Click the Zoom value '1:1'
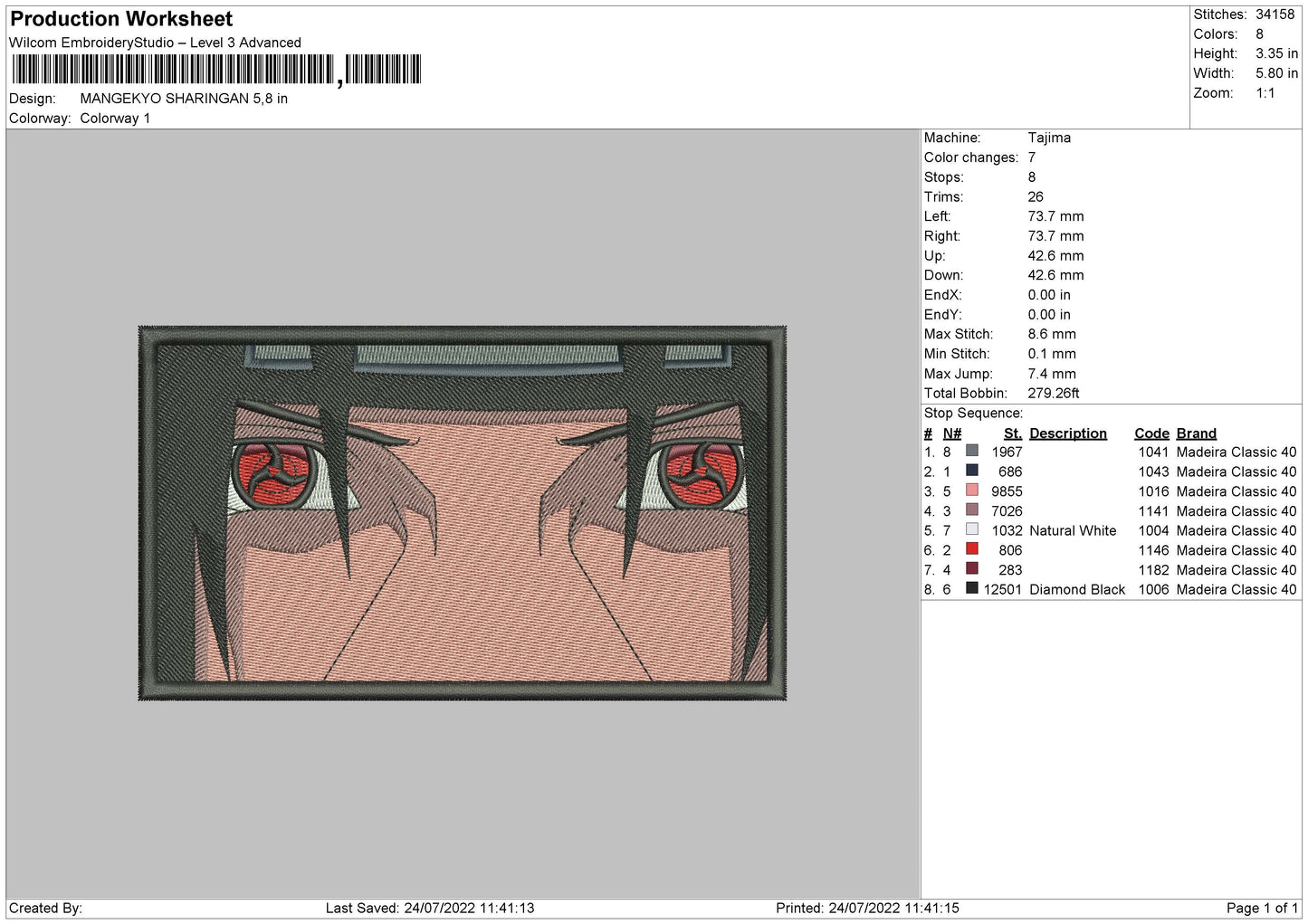 (1265, 93)
